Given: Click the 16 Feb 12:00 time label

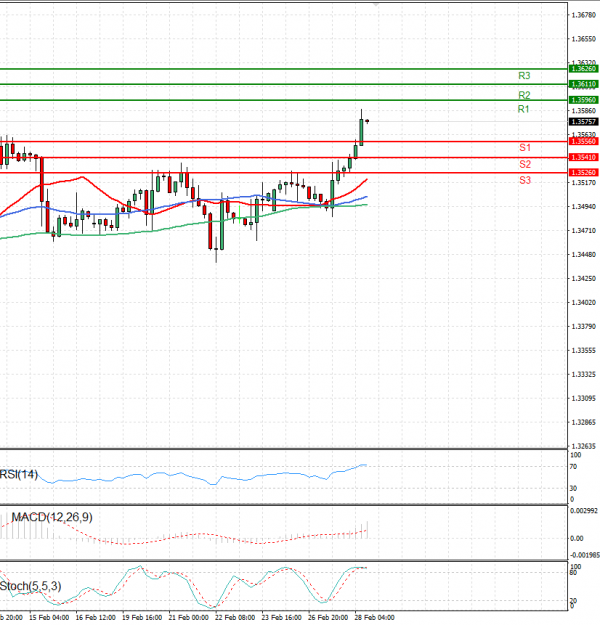Looking at the screenshot, I should point(96,617).
